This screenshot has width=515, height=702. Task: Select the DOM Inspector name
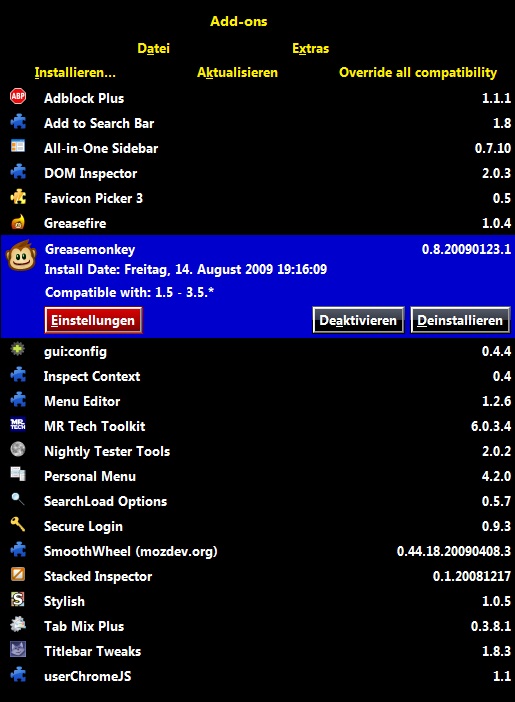pos(90,174)
